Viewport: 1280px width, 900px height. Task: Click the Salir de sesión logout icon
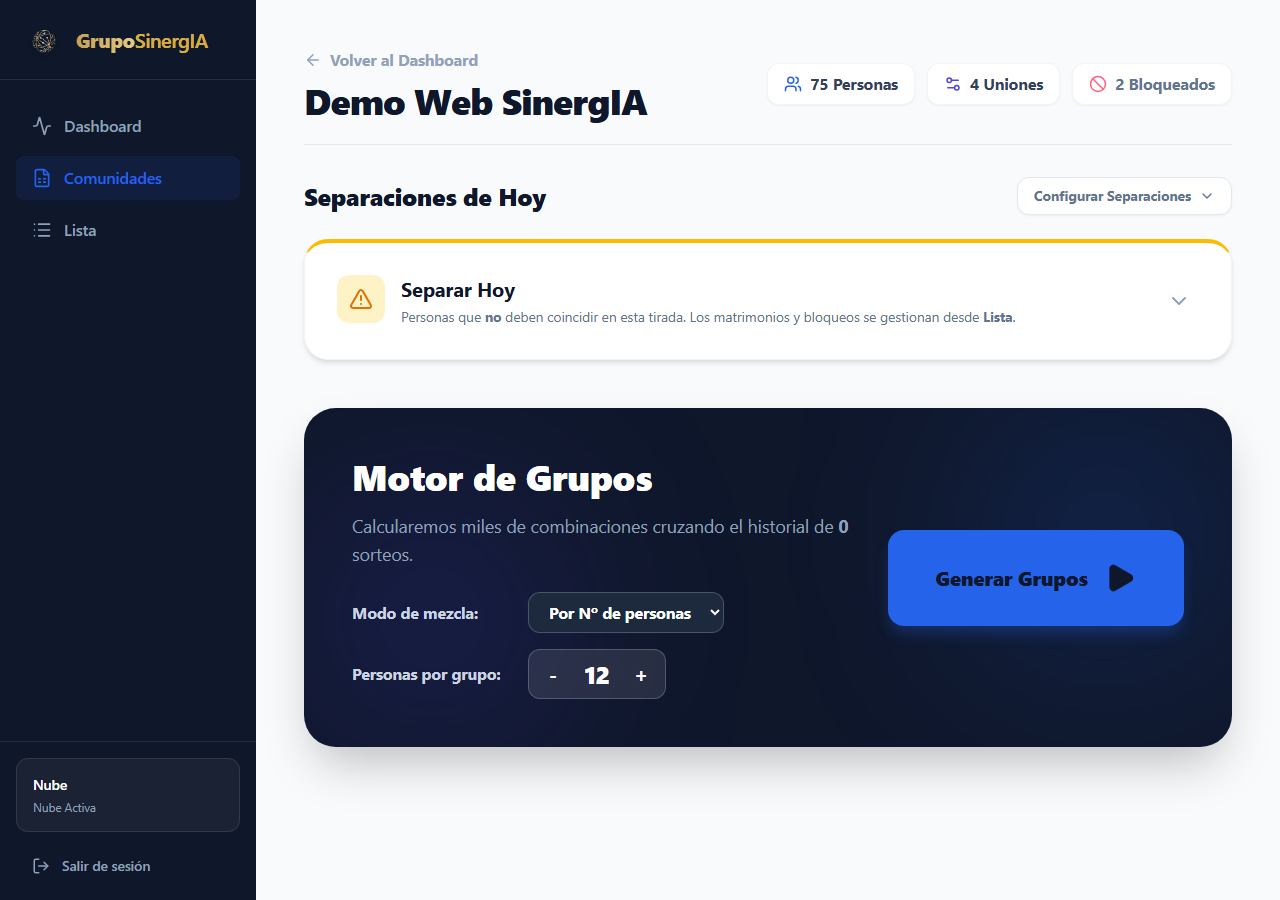pyautogui.click(x=41, y=866)
